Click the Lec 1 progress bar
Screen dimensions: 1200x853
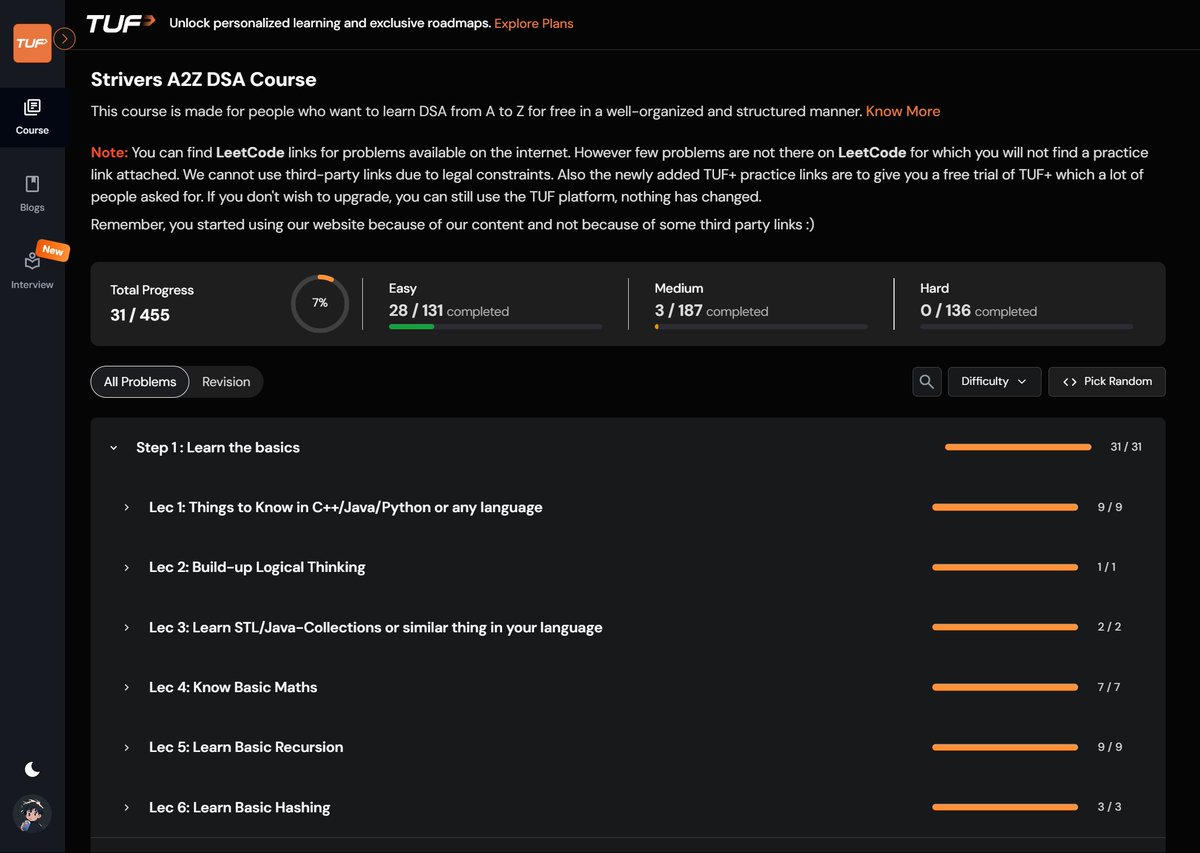[x=1005, y=507]
